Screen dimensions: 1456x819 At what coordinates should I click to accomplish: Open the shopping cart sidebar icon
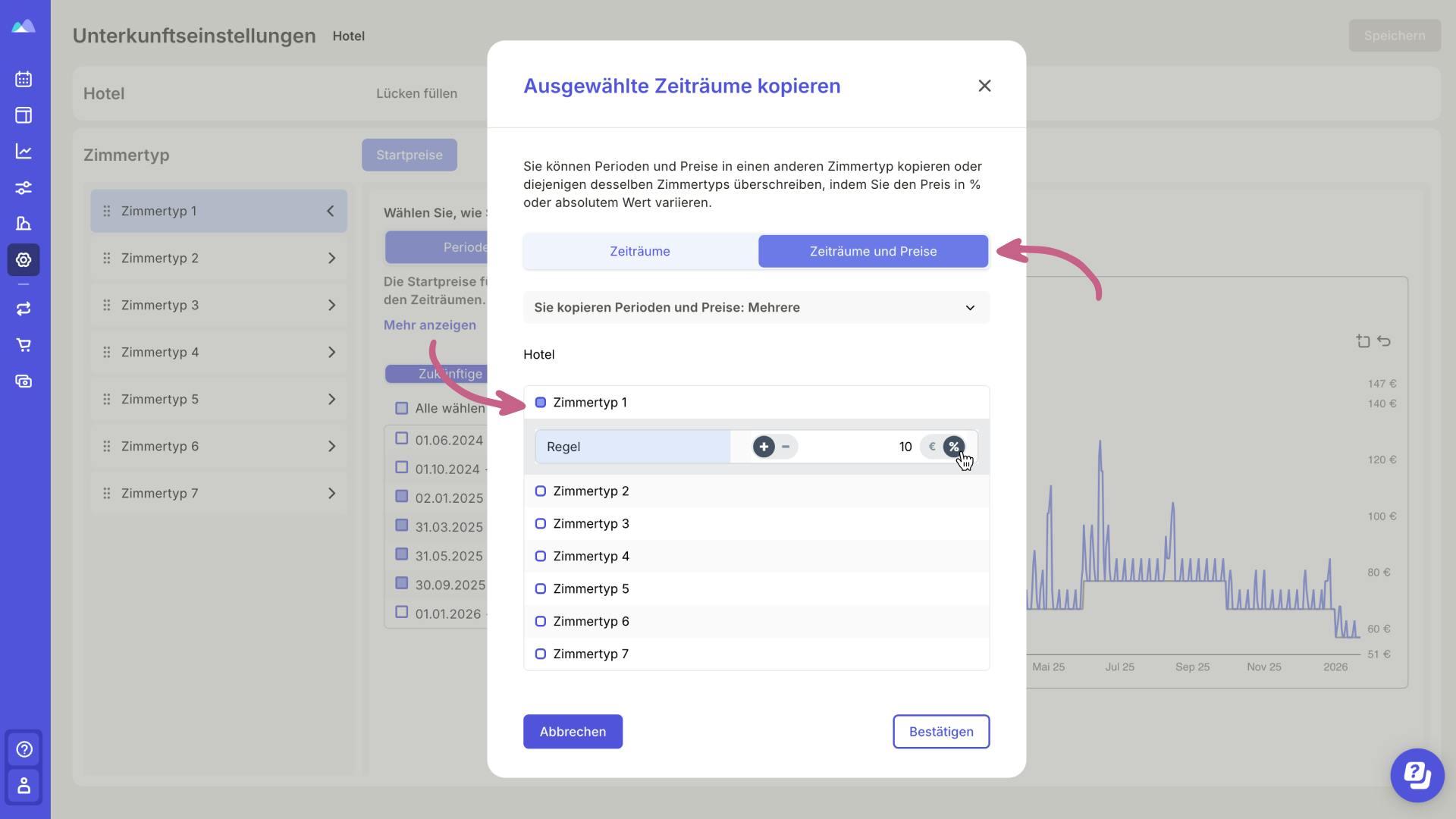pos(24,345)
